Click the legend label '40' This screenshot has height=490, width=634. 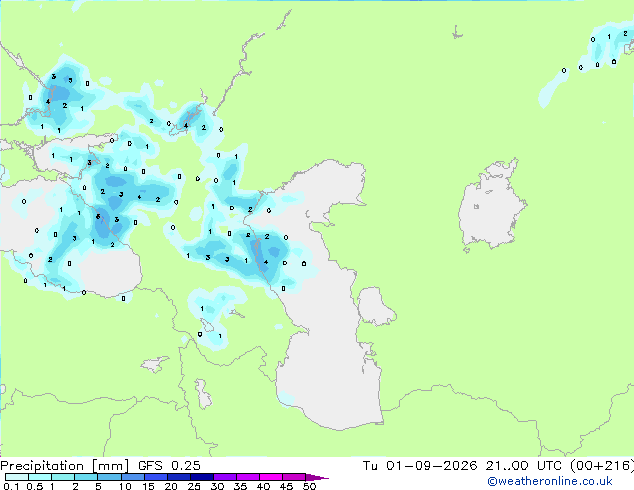click(263, 486)
